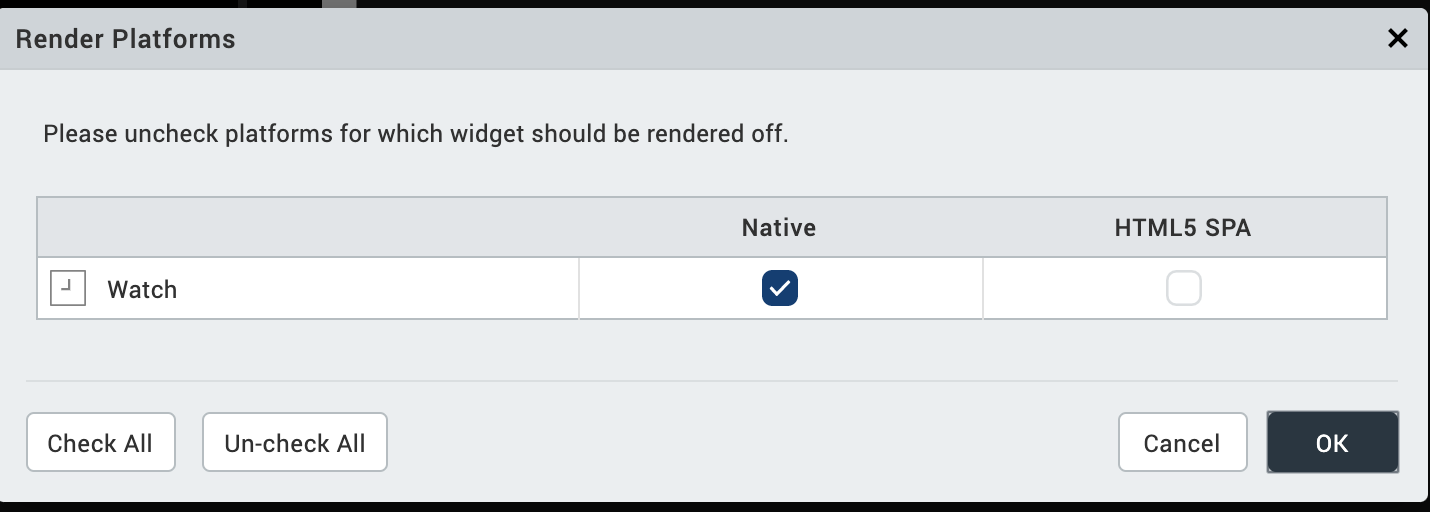Image resolution: width=1430 pixels, height=512 pixels.
Task: Click the empty space between Un-check All and Cancel
Action: click(x=750, y=442)
